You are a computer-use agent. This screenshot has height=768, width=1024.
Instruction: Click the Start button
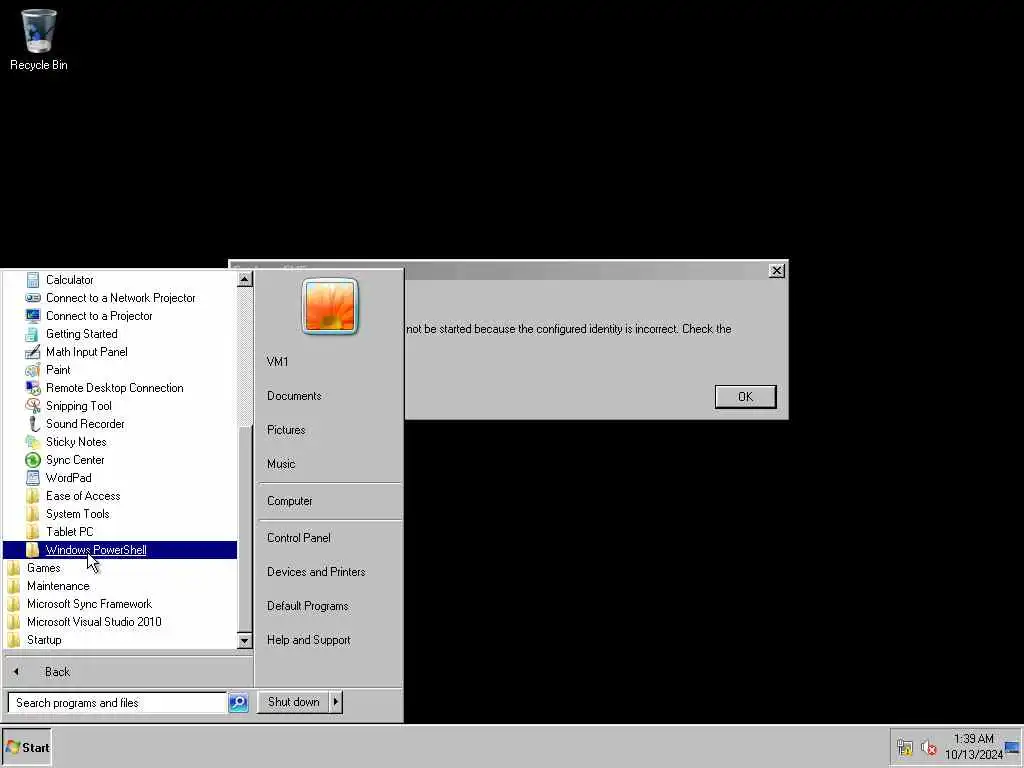(x=27, y=747)
